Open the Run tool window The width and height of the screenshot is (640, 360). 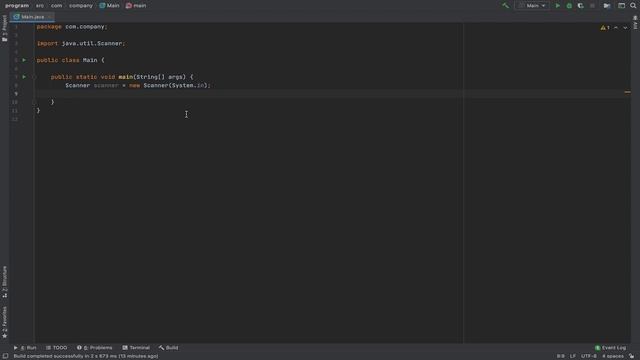coord(25,348)
